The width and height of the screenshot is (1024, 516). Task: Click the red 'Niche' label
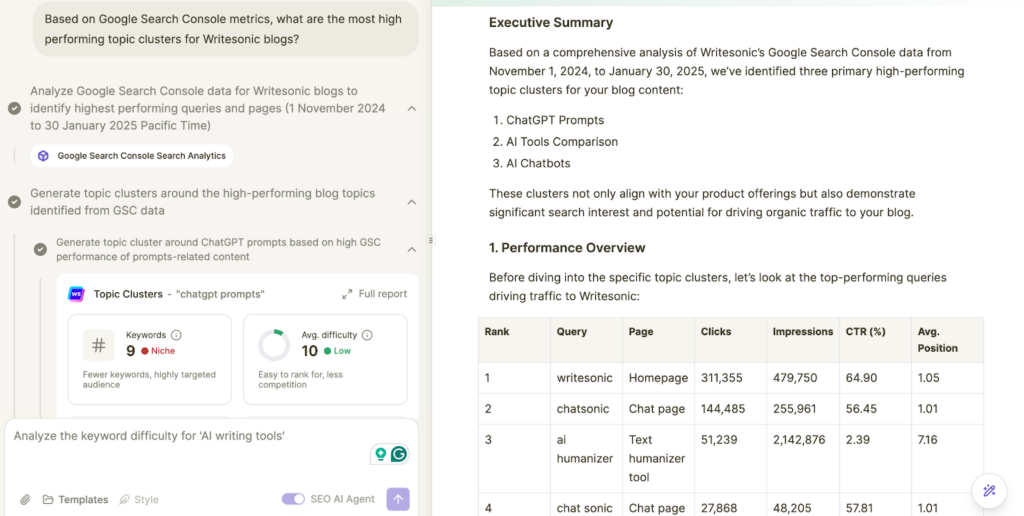[163, 351]
